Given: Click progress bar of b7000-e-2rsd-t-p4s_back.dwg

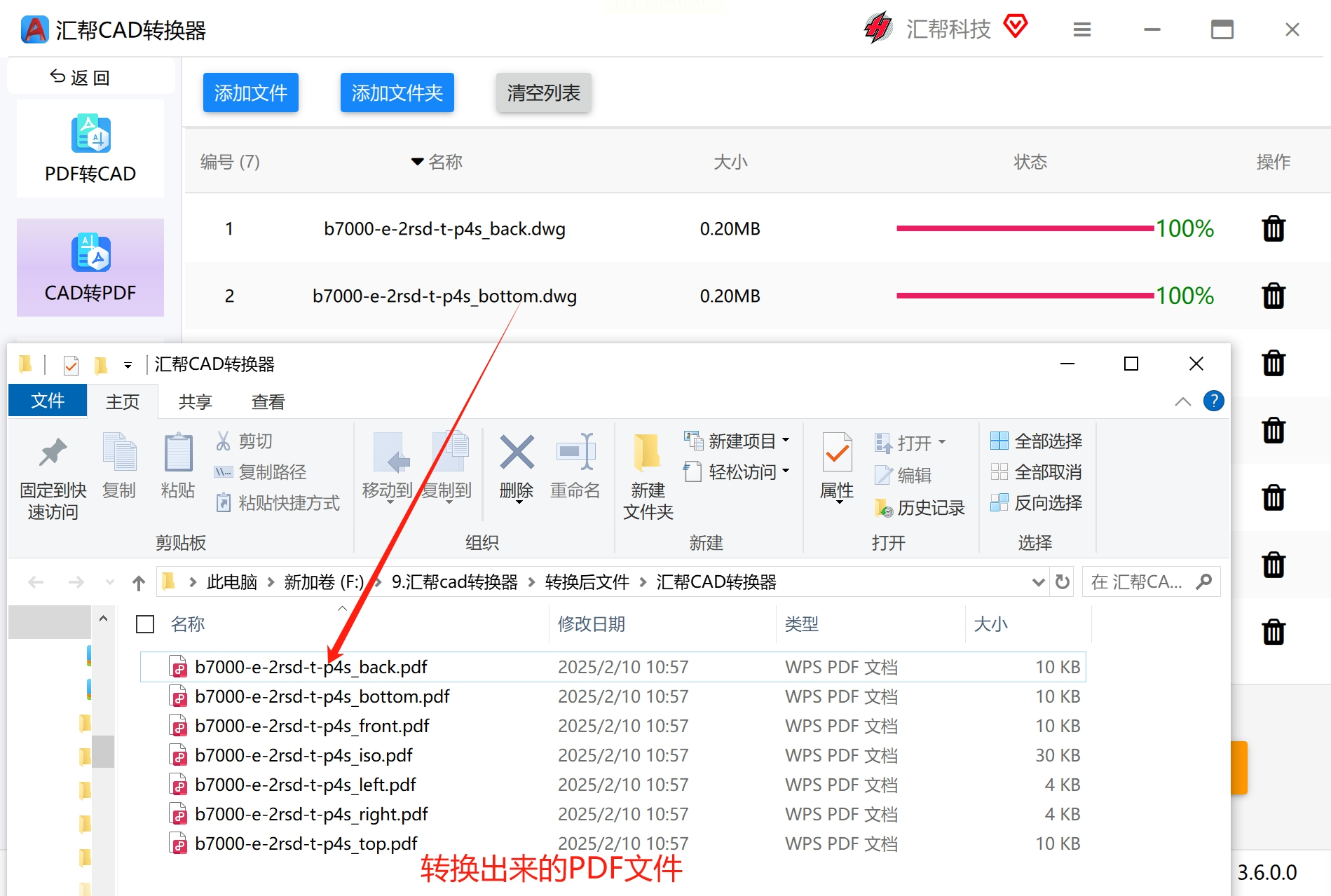Looking at the screenshot, I should click(1025, 228).
